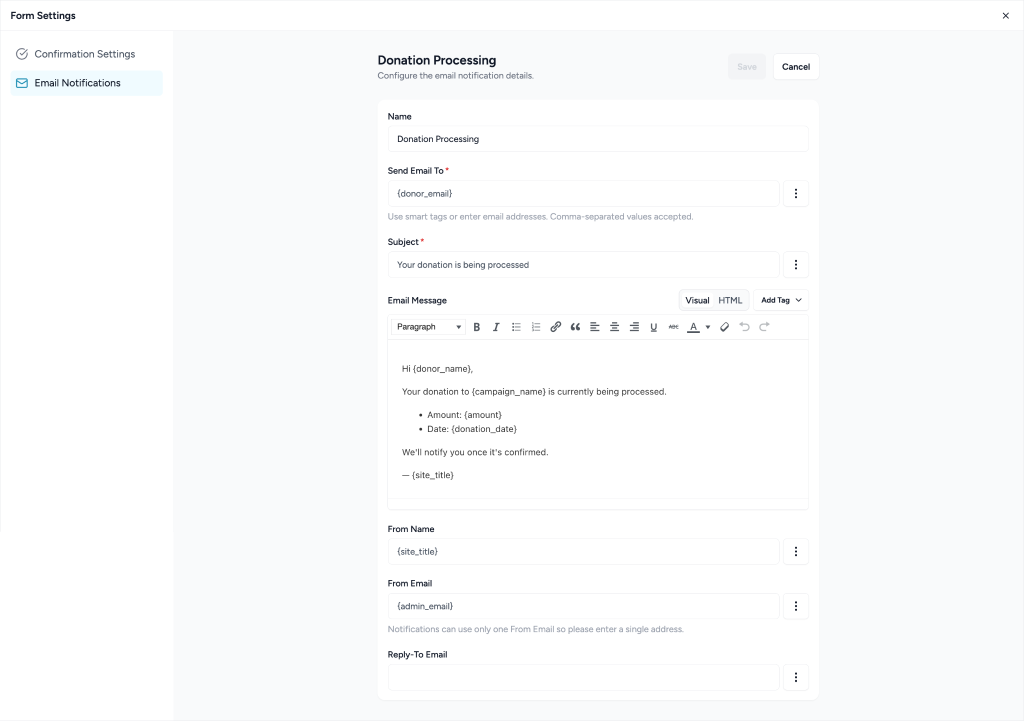Apply blockquote formatting
This screenshot has height=721, width=1024.
click(575, 327)
